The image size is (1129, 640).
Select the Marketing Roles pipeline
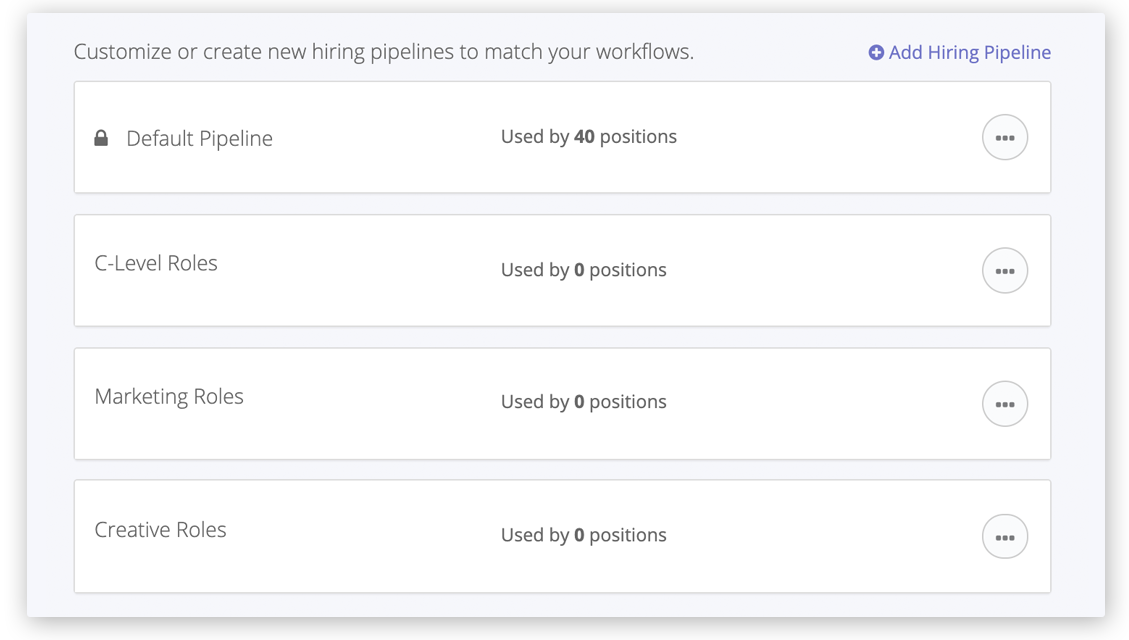[x=168, y=396]
